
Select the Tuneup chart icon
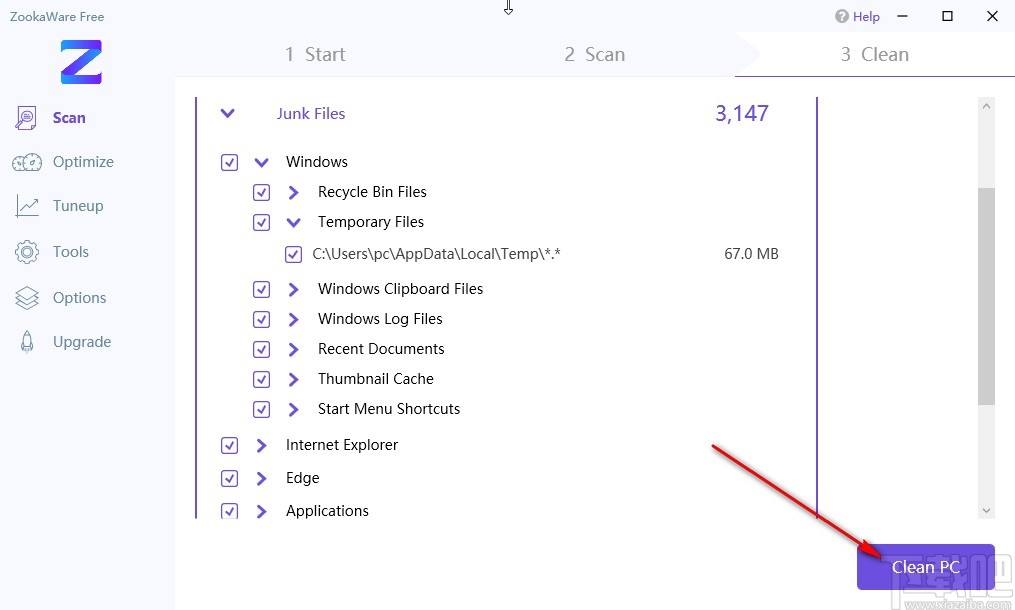27,206
